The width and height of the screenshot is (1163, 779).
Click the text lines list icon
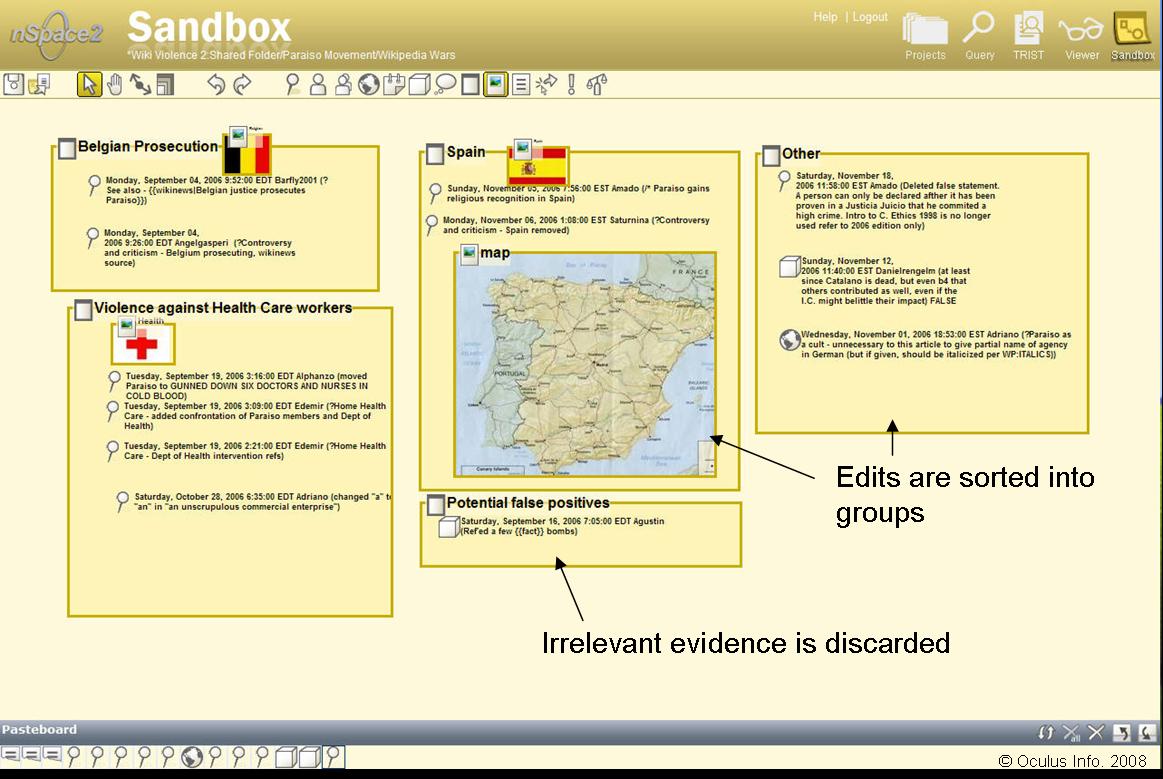pyautogui.click(x=521, y=85)
